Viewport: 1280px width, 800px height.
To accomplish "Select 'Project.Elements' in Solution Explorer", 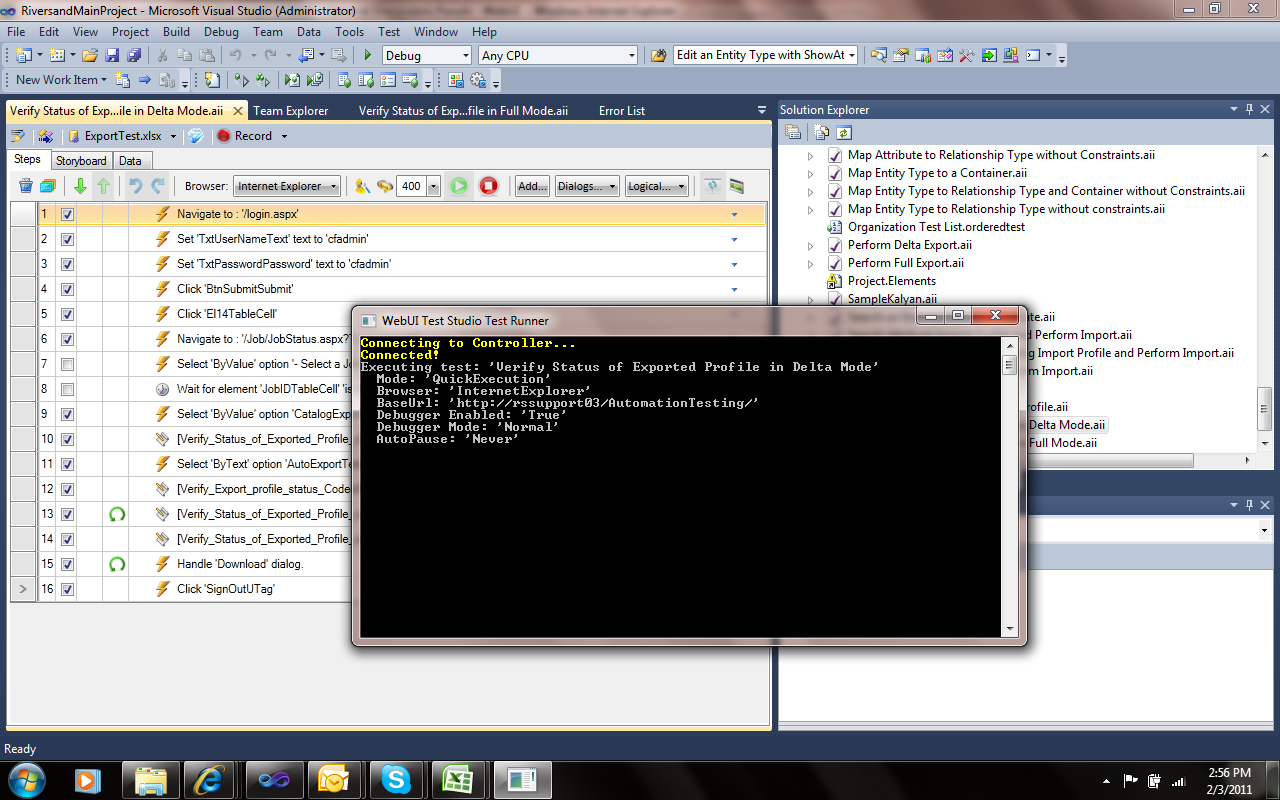I will 892,281.
